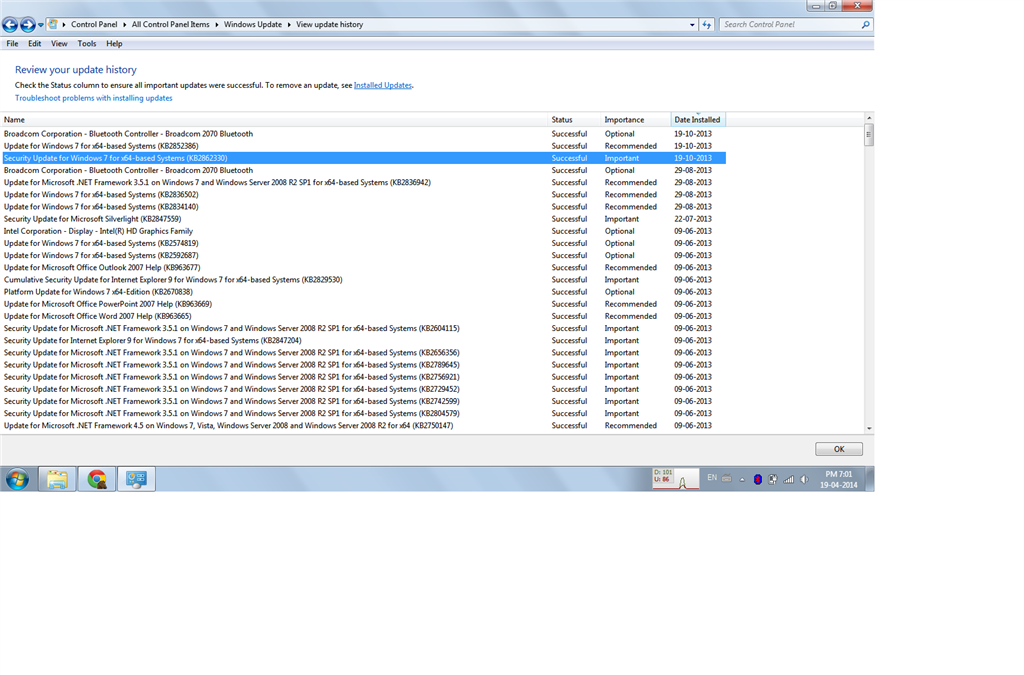
Task: Expand the arrow after Control Panel breadcrumb
Action: click(124, 25)
